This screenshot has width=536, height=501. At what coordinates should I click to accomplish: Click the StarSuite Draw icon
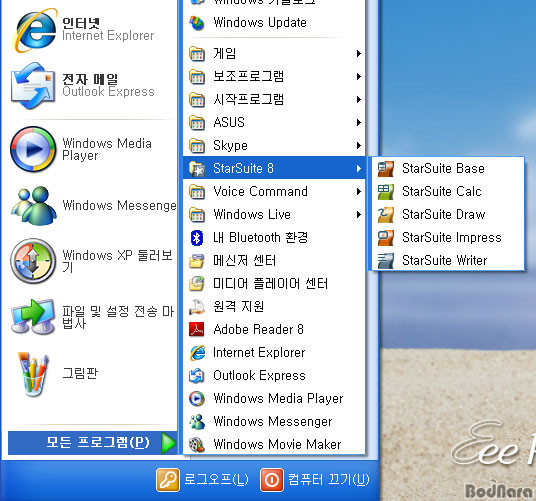tap(386, 215)
